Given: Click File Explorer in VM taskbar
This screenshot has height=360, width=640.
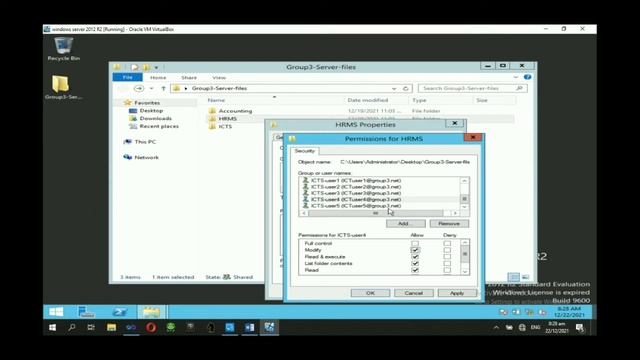Looking at the screenshot, I should click(x=151, y=312).
